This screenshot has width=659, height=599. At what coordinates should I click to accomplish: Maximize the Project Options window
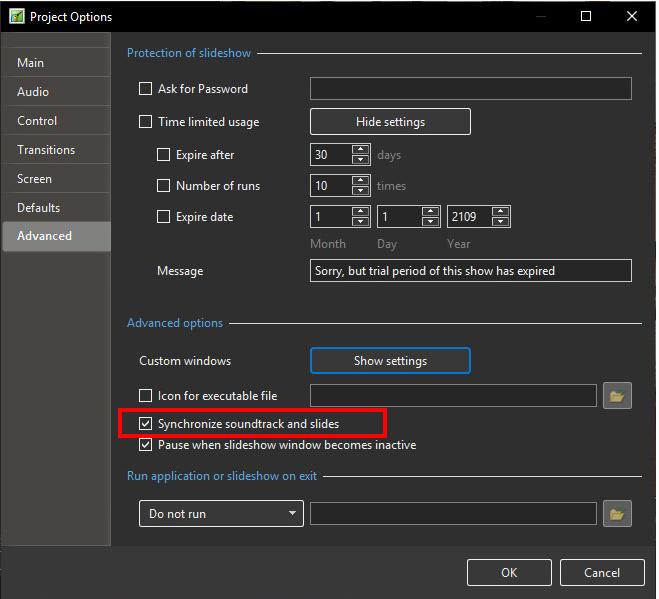[x=585, y=16]
